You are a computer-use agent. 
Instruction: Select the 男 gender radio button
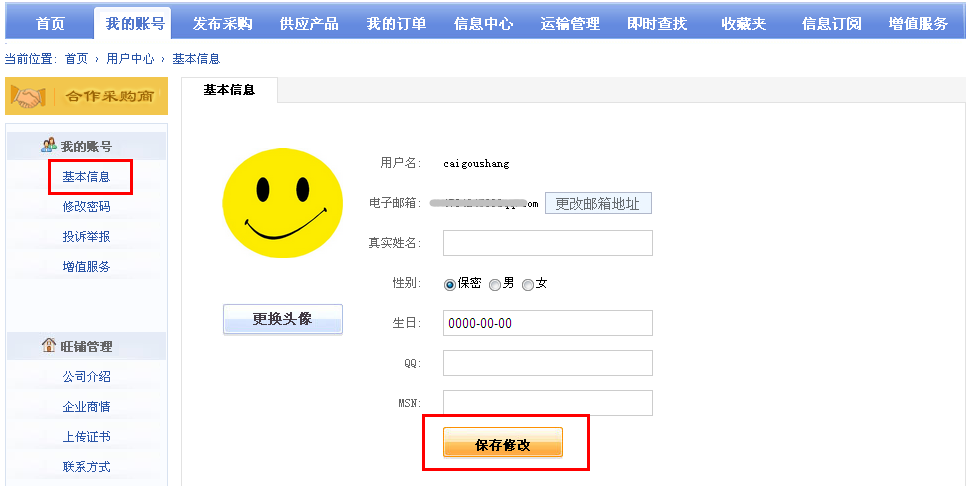click(x=495, y=285)
